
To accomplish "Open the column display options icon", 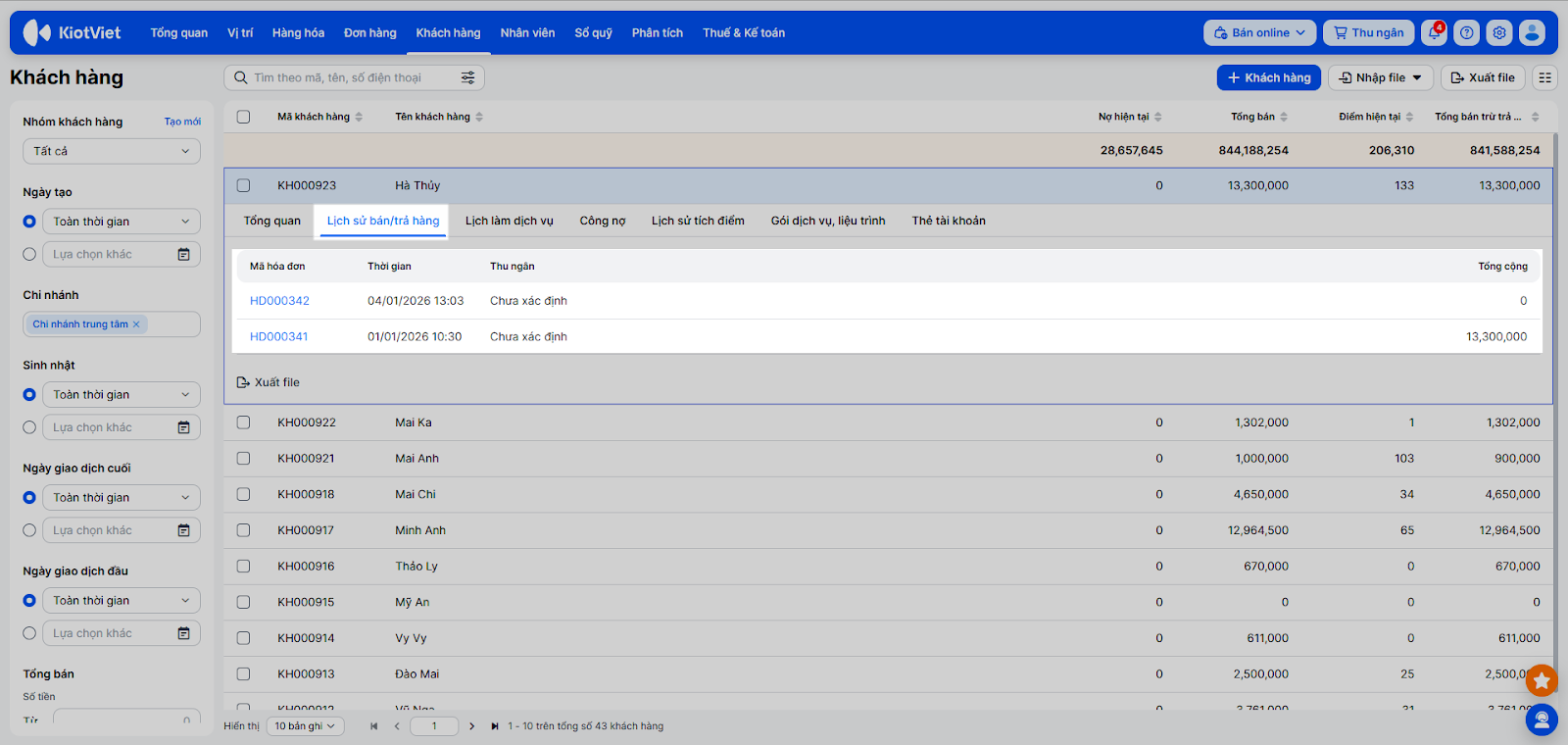I will pyautogui.click(x=1545, y=77).
